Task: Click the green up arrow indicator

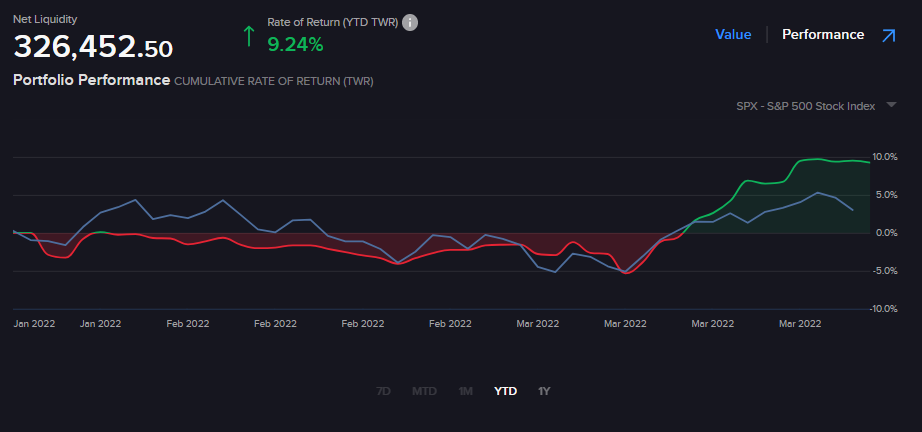Action: (x=248, y=36)
